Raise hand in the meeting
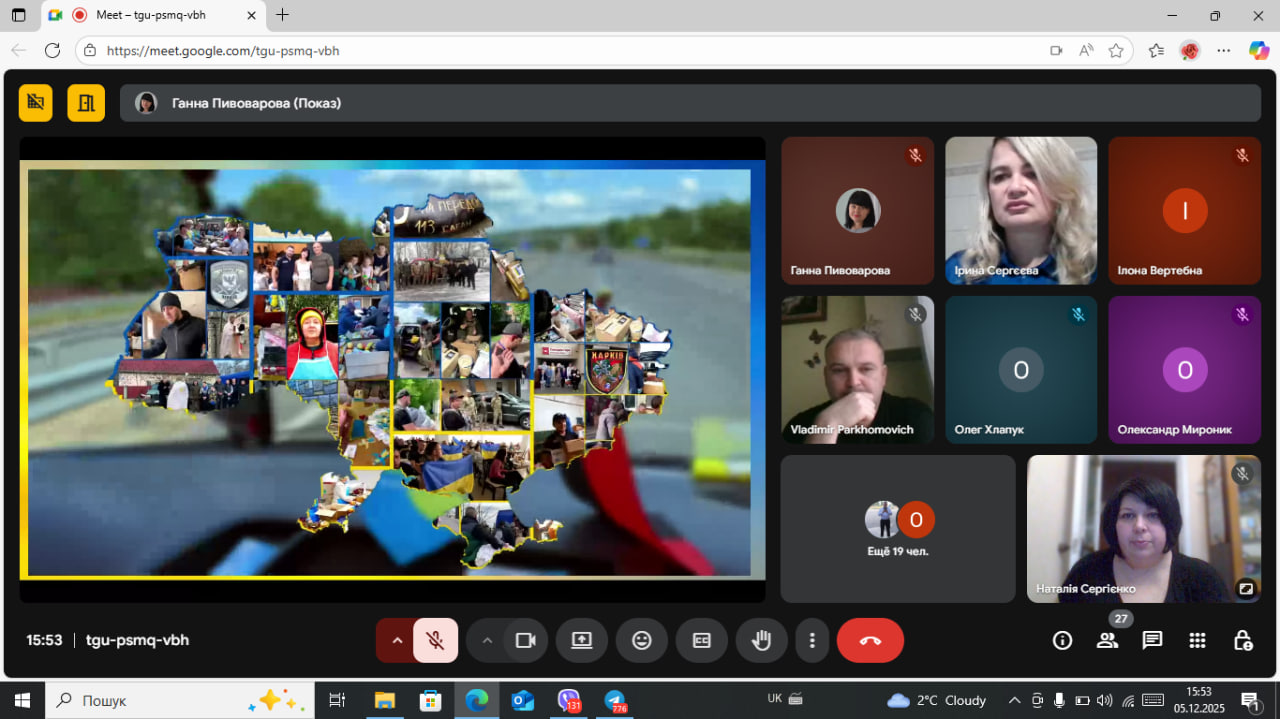Image resolution: width=1280 pixels, height=719 pixels. (x=761, y=640)
